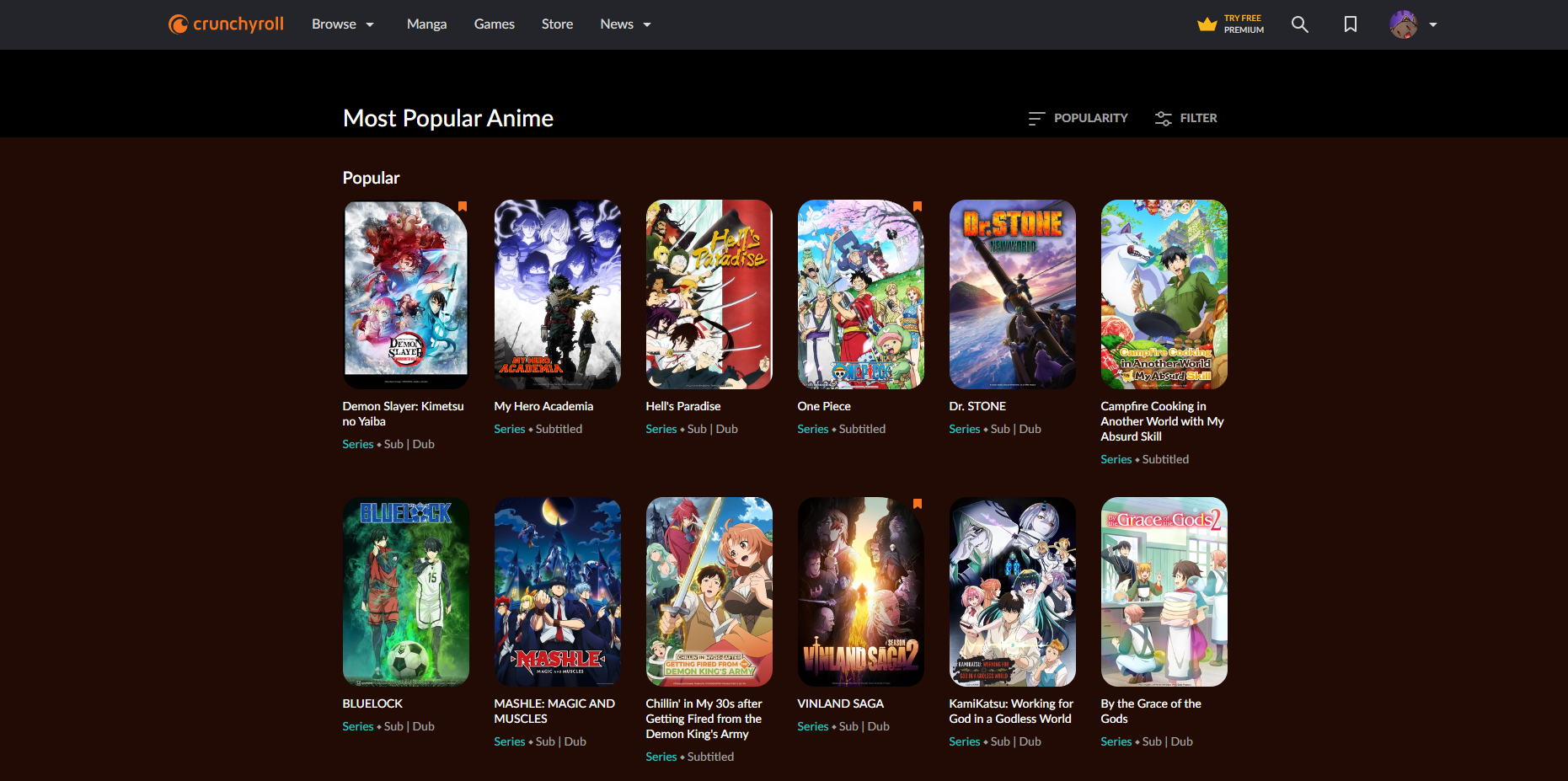1568x781 pixels.
Task: Click Subtitled under My Hero Academia
Action: [x=559, y=429]
